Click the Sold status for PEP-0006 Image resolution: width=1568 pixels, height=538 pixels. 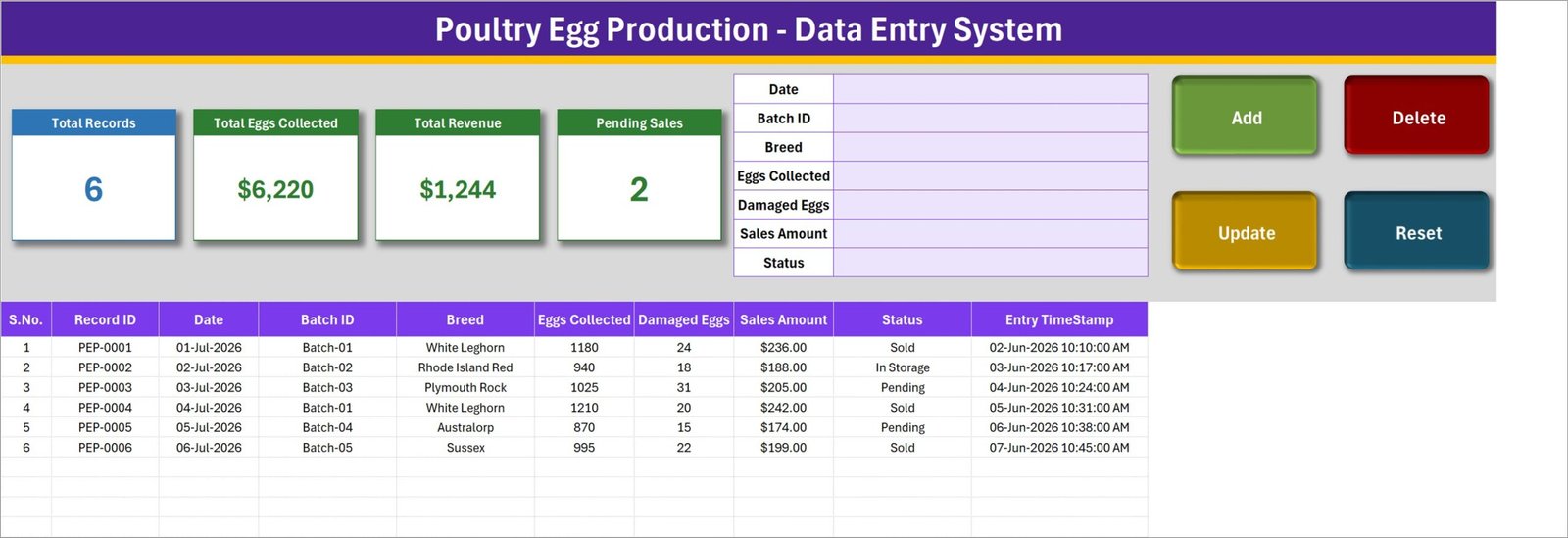pyautogui.click(x=903, y=447)
